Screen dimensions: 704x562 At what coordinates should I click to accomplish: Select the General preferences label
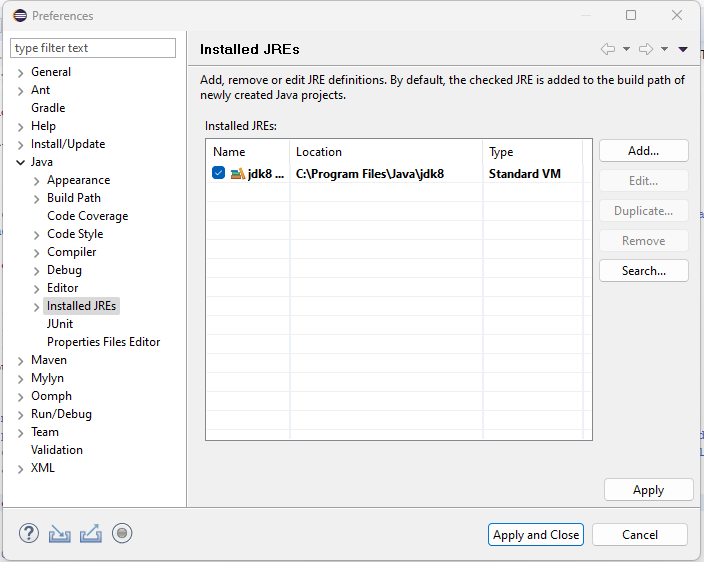(51, 72)
